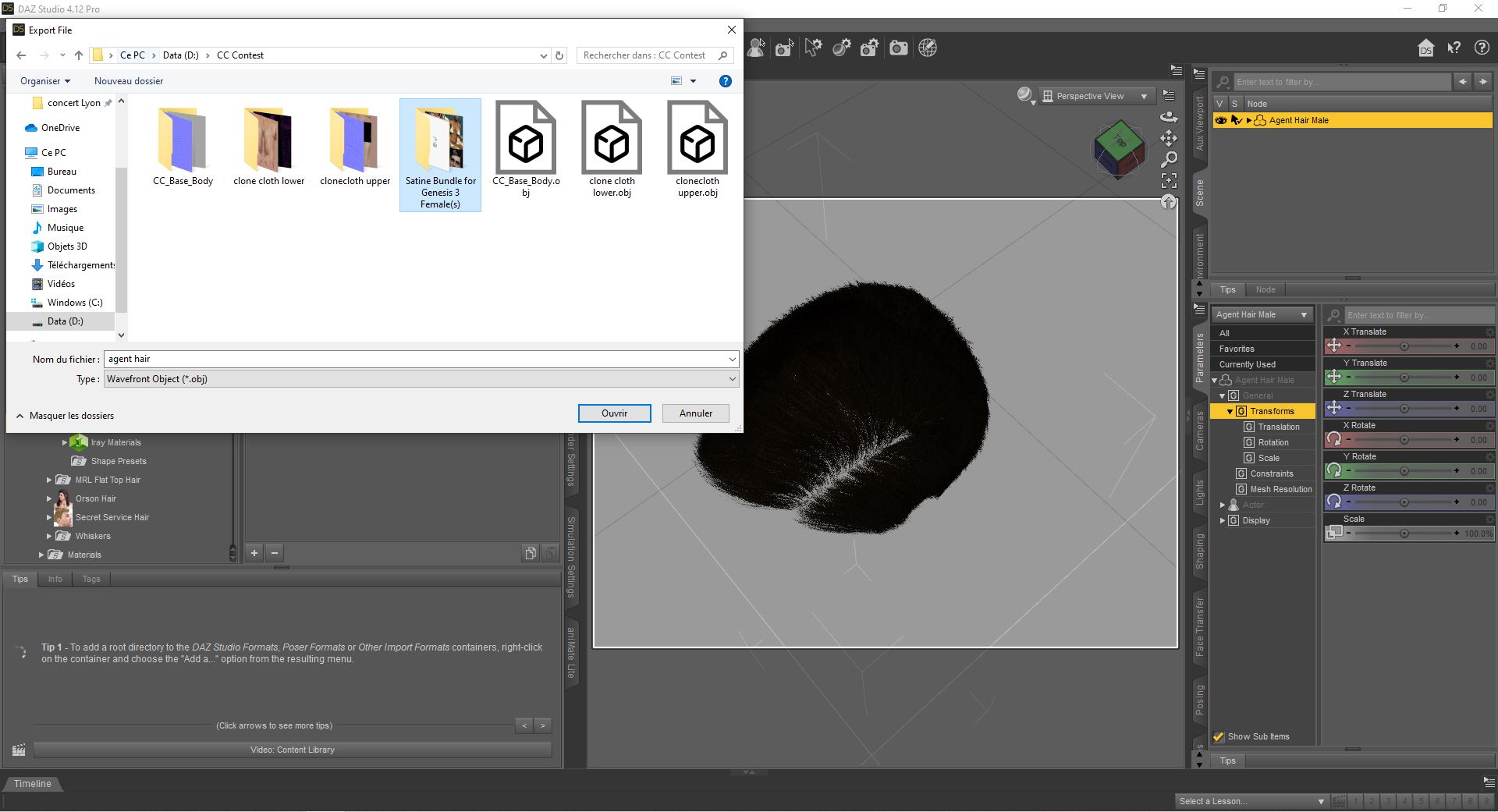Select Info tab in library pane

pyautogui.click(x=55, y=579)
